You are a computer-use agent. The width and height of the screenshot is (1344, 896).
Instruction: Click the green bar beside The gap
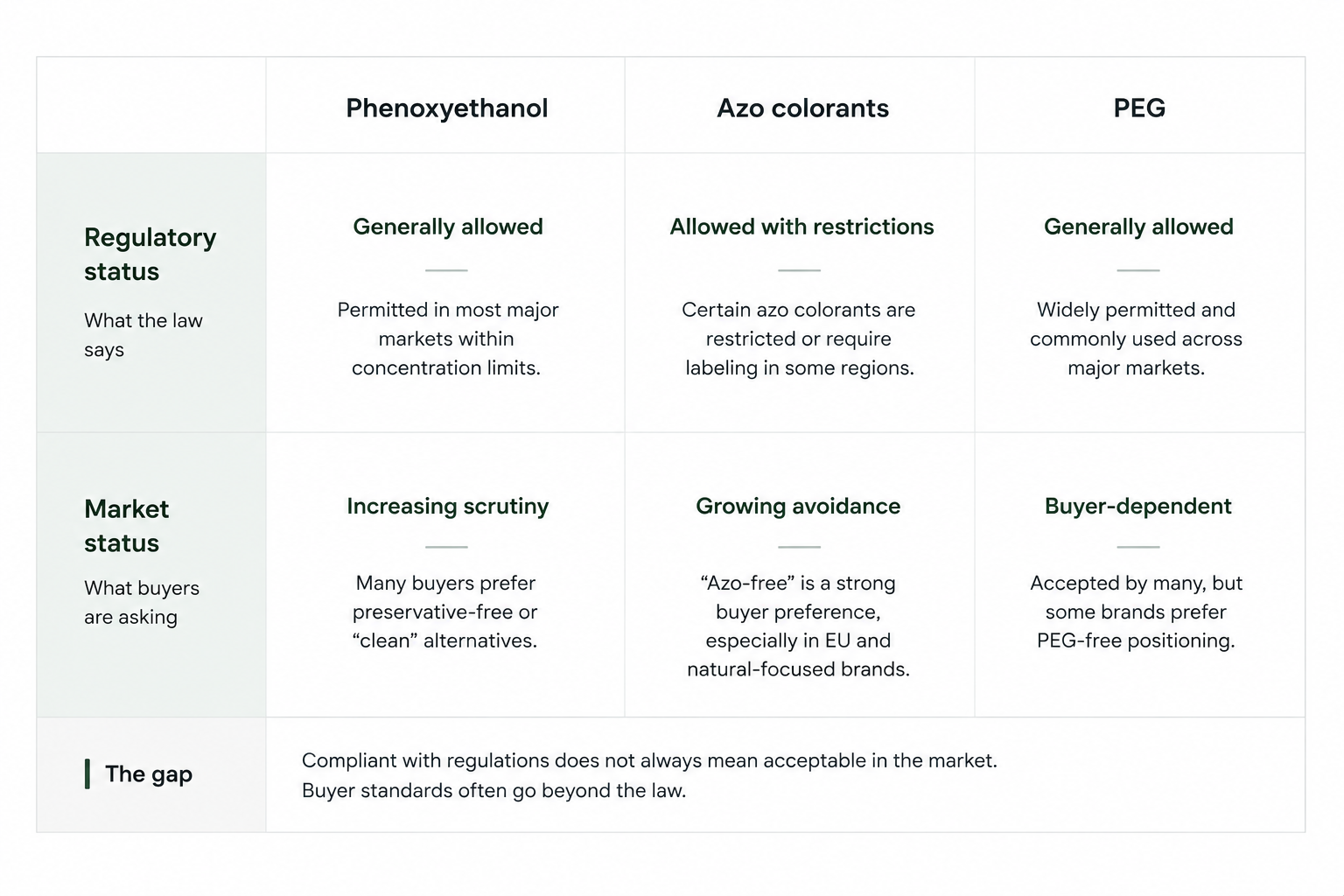[87, 774]
